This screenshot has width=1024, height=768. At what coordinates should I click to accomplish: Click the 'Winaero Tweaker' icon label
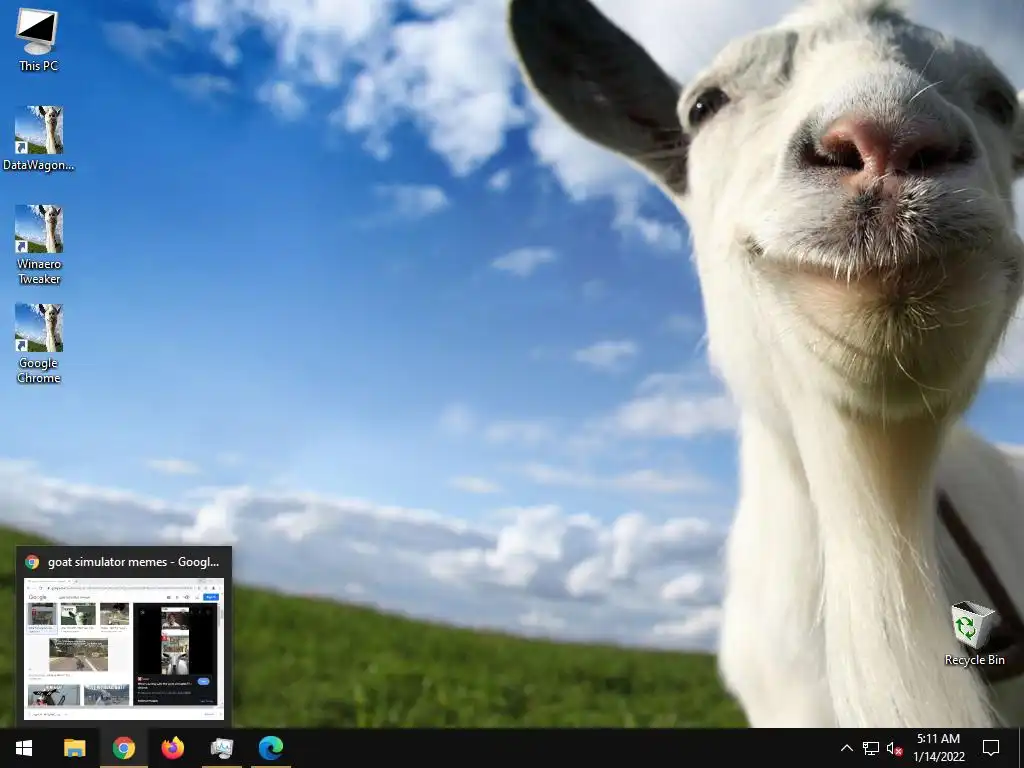39,272
